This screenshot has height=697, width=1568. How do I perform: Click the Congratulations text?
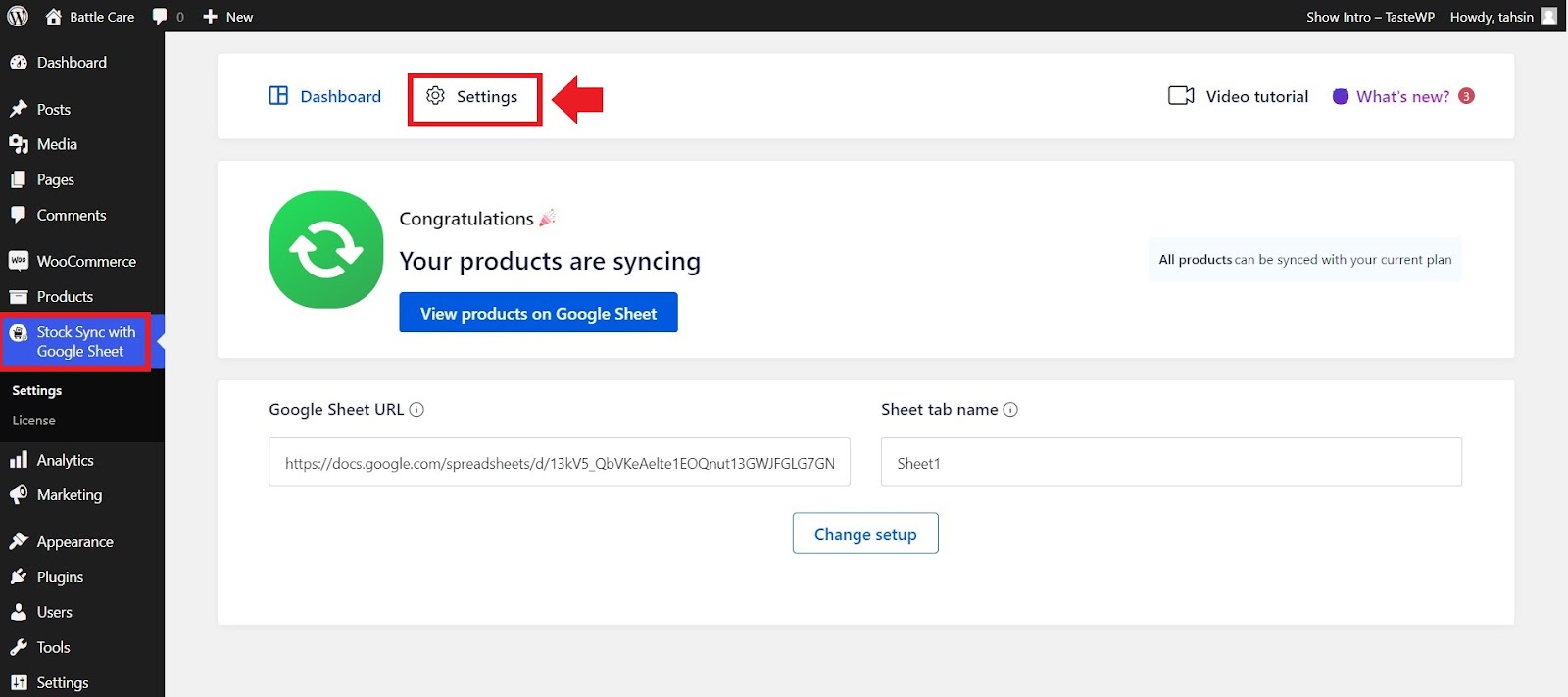tap(466, 219)
